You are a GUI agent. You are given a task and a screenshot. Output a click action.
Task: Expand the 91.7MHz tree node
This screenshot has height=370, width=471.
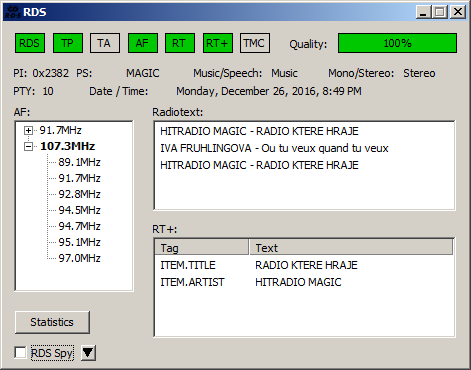pos(29,130)
